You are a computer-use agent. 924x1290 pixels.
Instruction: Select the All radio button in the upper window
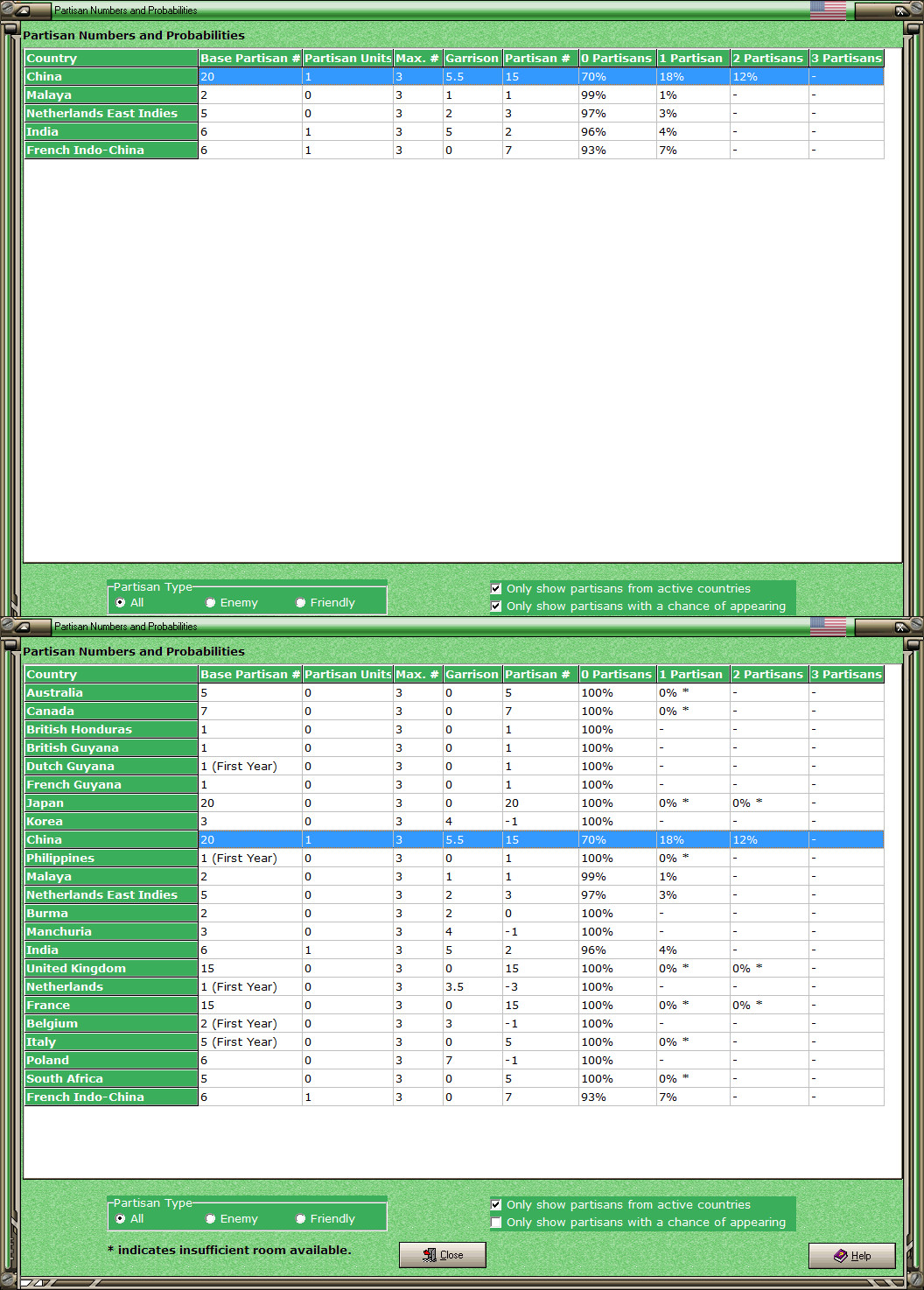click(121, 603)
